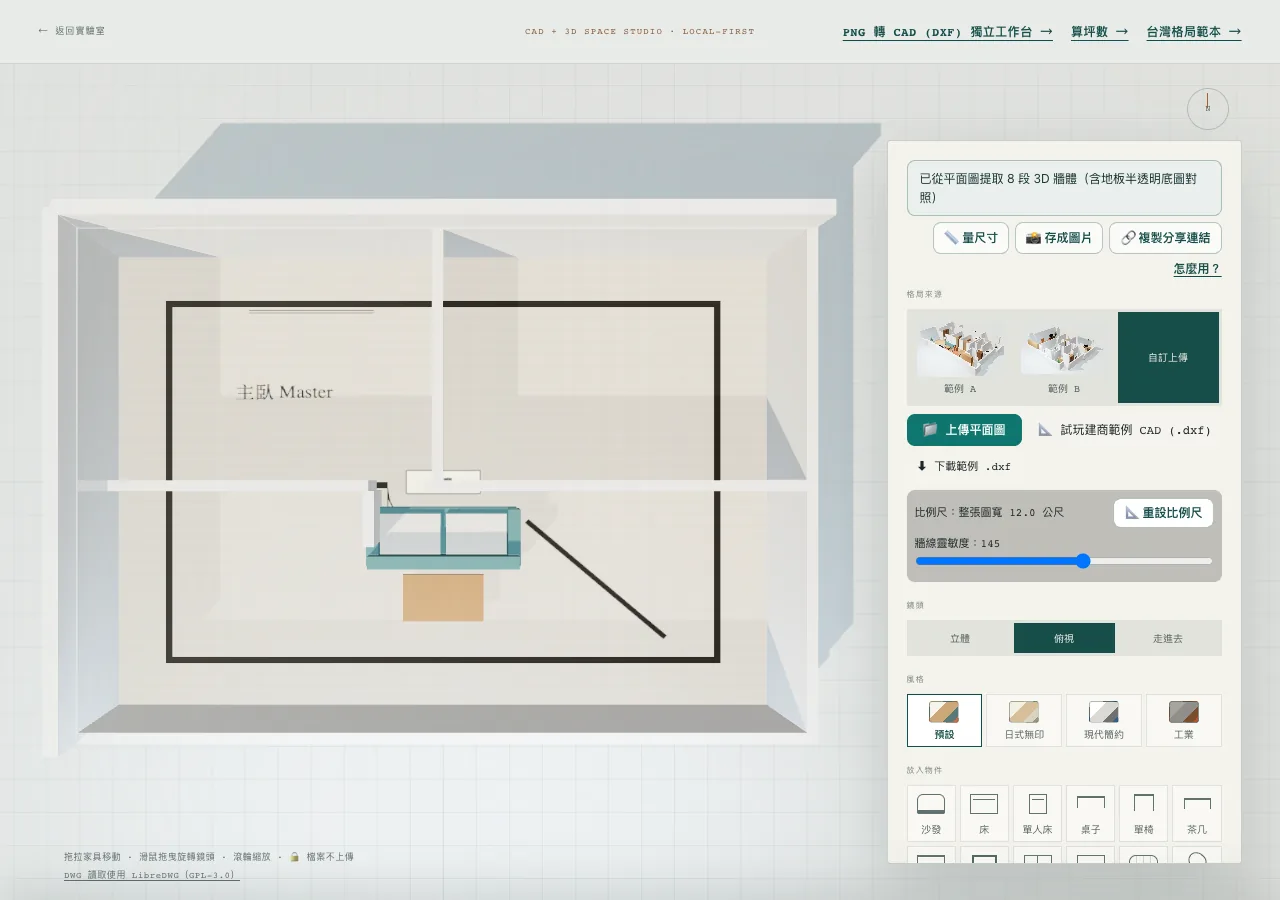Click 下載範例 .dxf to download sample
Screen dimensions: 1280x900
[964, 466]
